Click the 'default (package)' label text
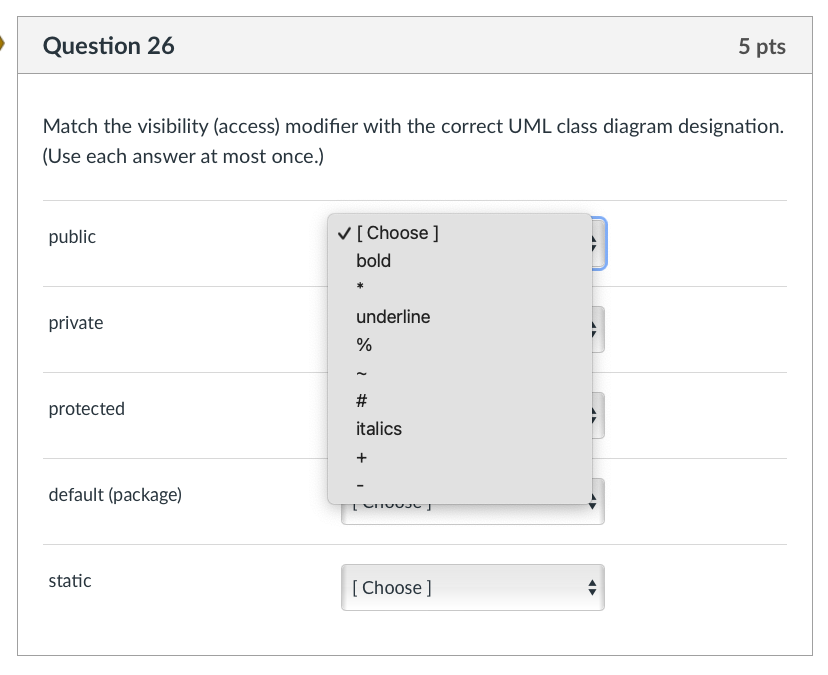This screenshot has width=828, height=675. point(115,495)
